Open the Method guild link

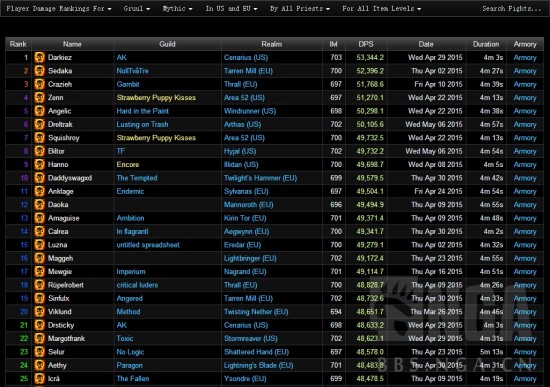128,312
